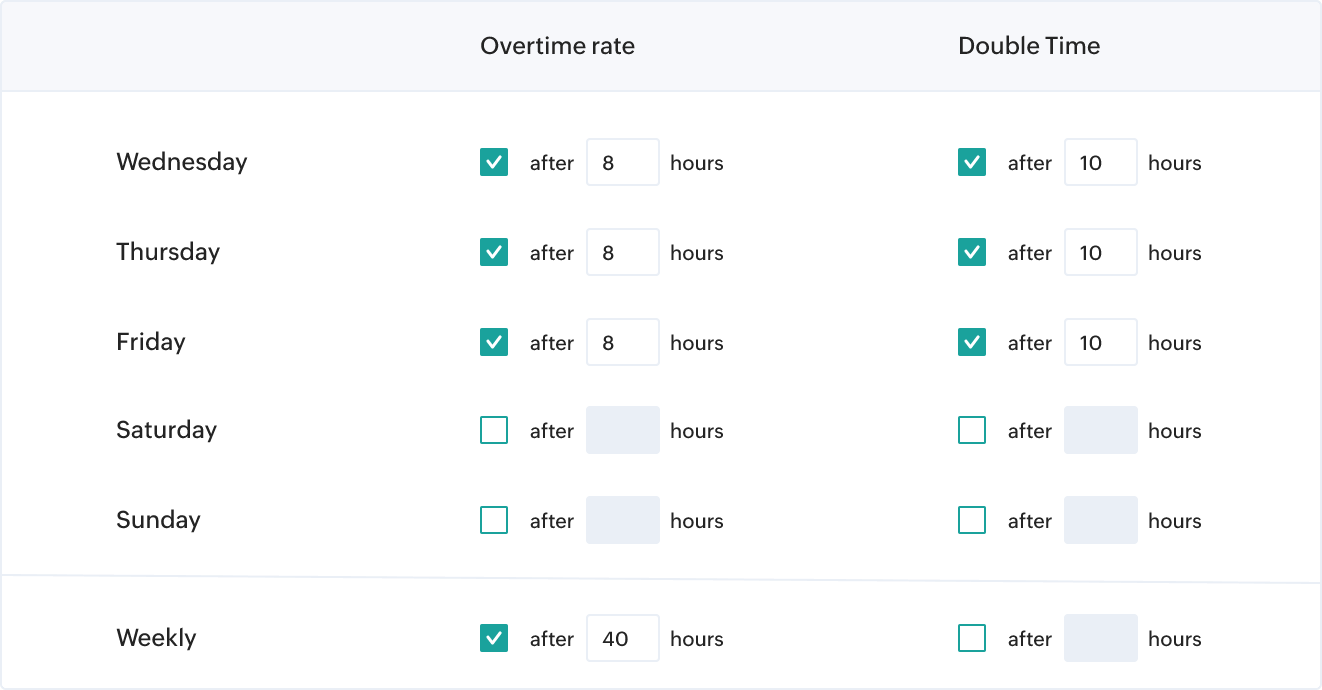Enable overtime rate for Saturday
The image size is (1322, 690).
click(493, 430)
